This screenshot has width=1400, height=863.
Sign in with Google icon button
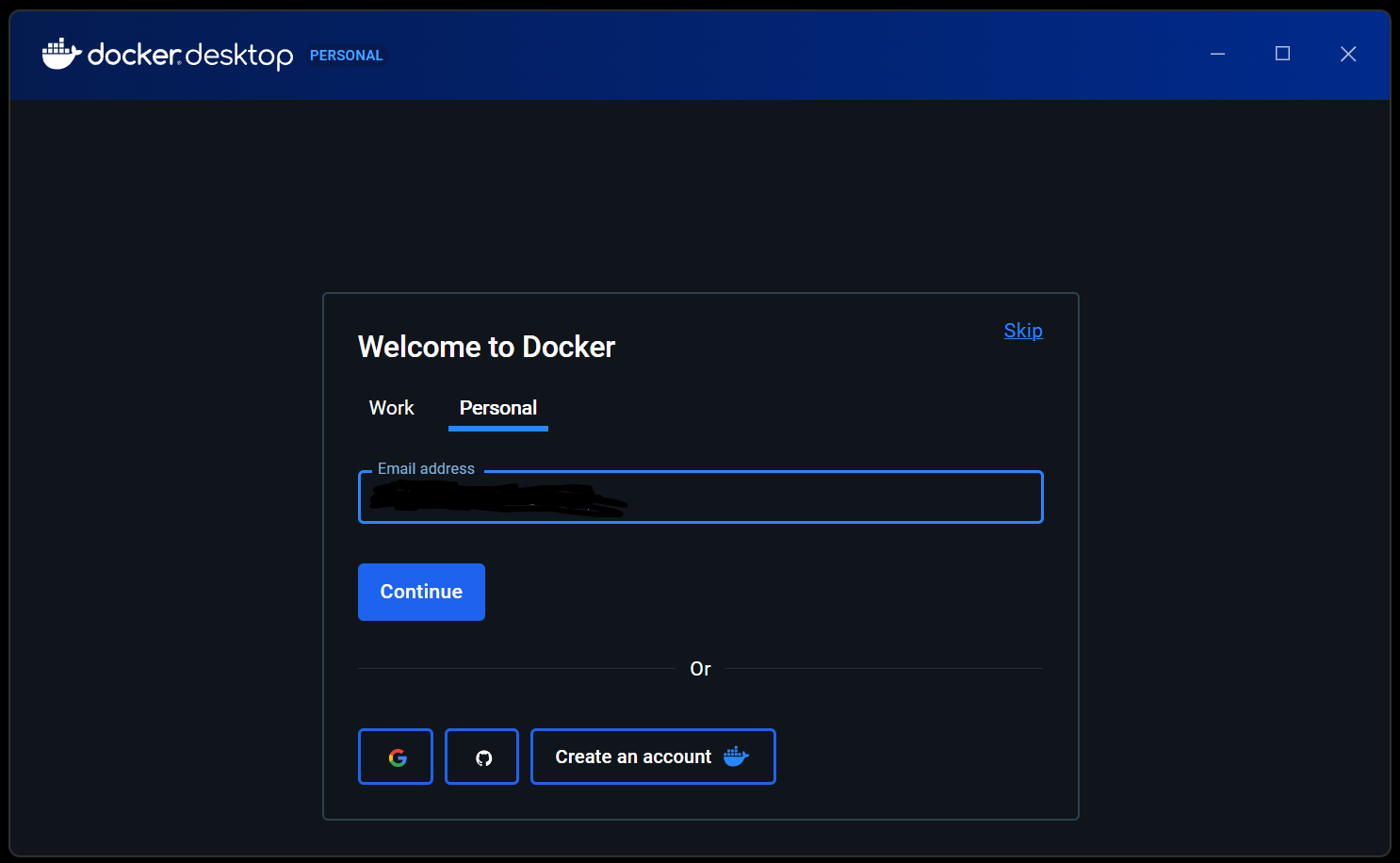point(396,757)
